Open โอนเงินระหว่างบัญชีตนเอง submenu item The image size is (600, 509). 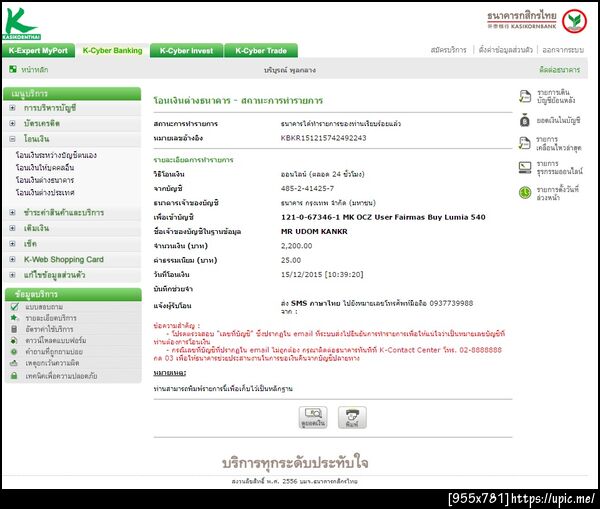[56, 155]
